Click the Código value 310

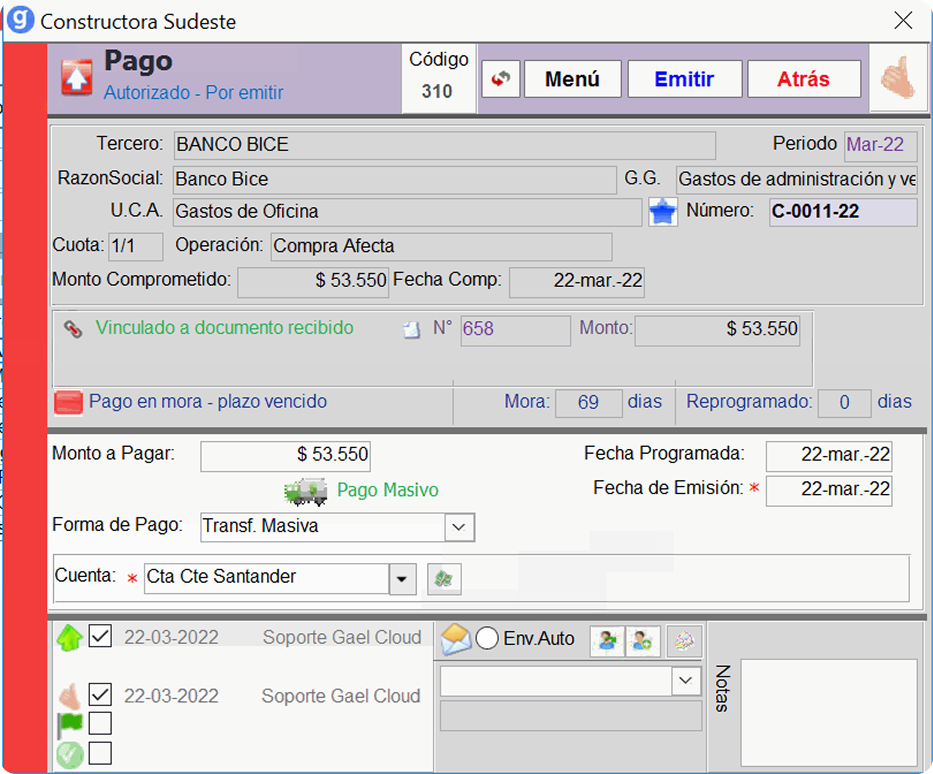[437, 92]
